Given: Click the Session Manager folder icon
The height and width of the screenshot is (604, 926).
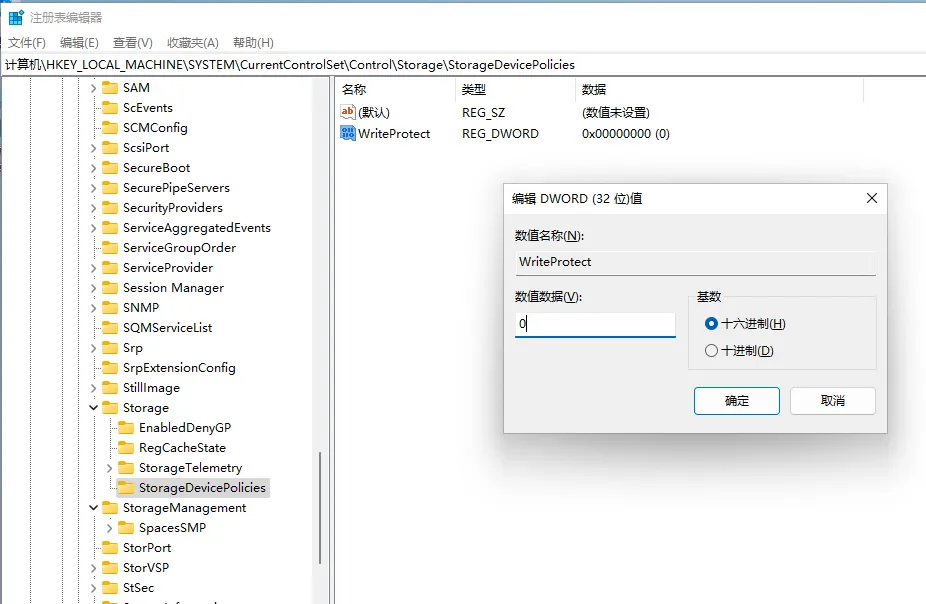Looking at the screenshot, I should (x=110, y=287).
